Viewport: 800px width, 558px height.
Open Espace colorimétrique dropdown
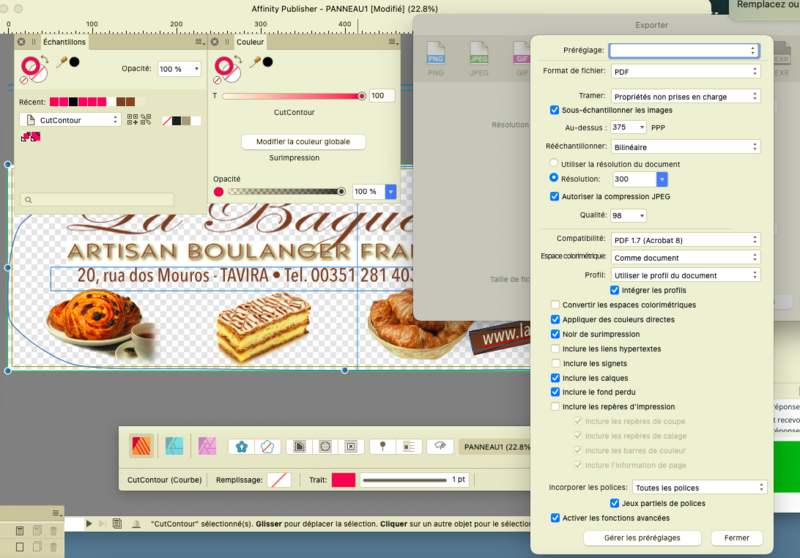(x=686, y=258)
